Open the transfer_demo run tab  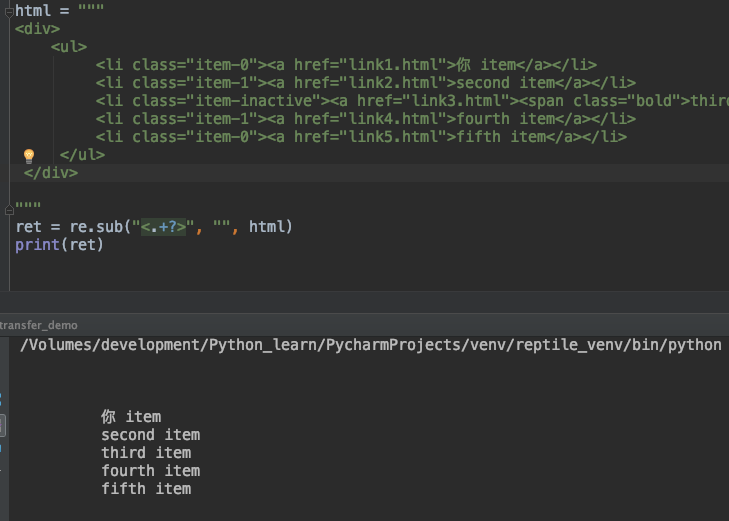coord(39,325)
